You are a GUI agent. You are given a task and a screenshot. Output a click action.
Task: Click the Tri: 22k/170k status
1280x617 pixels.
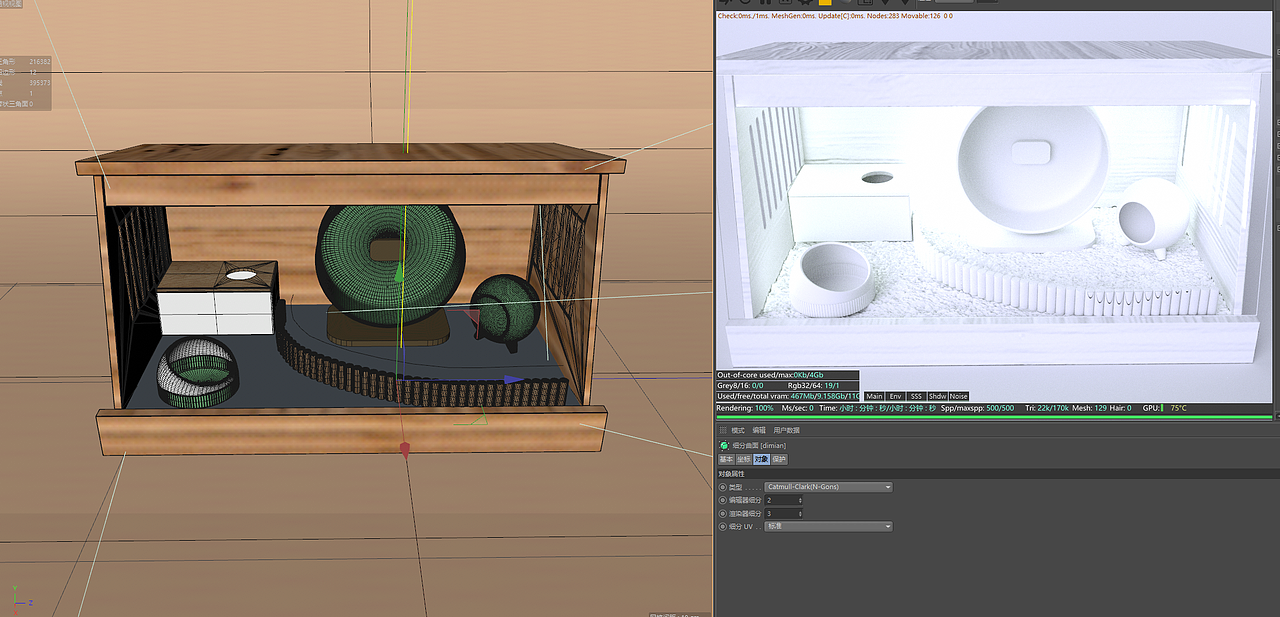pos(1047,408)
